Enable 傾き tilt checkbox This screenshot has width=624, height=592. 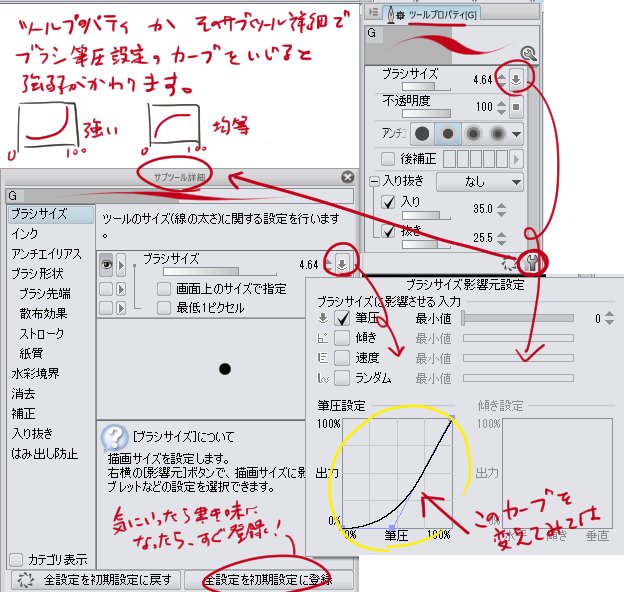tap(342, 338)
